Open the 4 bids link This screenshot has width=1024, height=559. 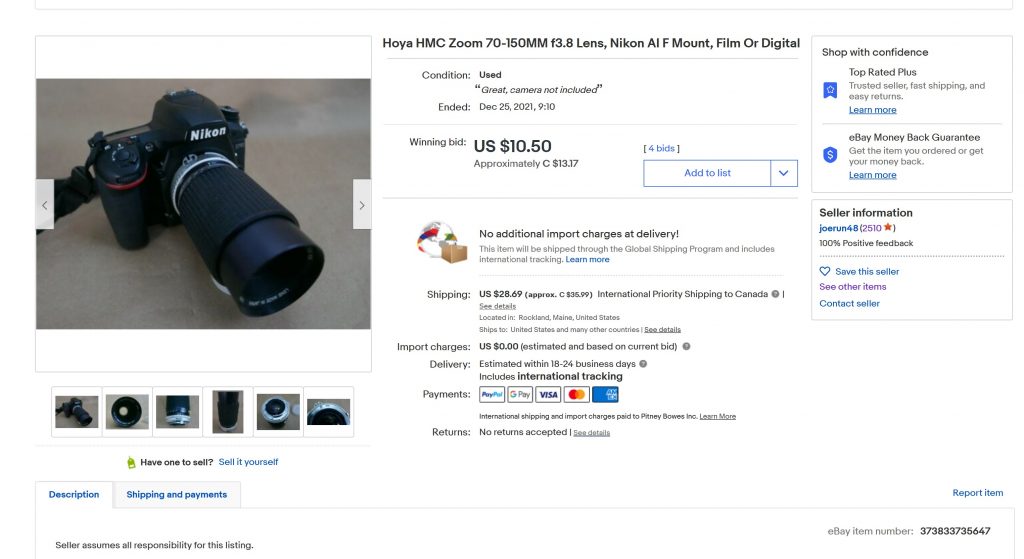tap(662, 148)
